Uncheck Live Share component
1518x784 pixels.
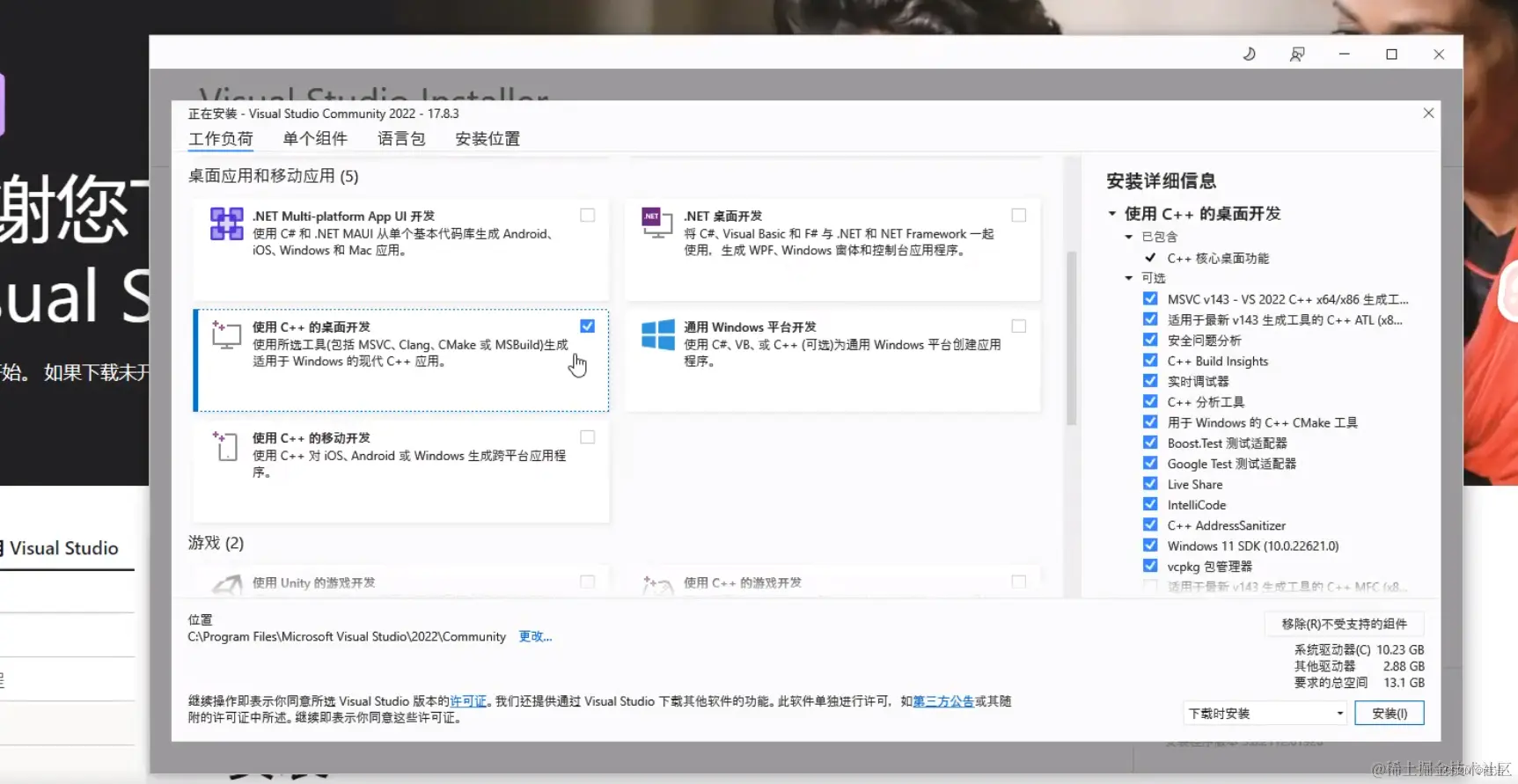(x=1149, y=483)
